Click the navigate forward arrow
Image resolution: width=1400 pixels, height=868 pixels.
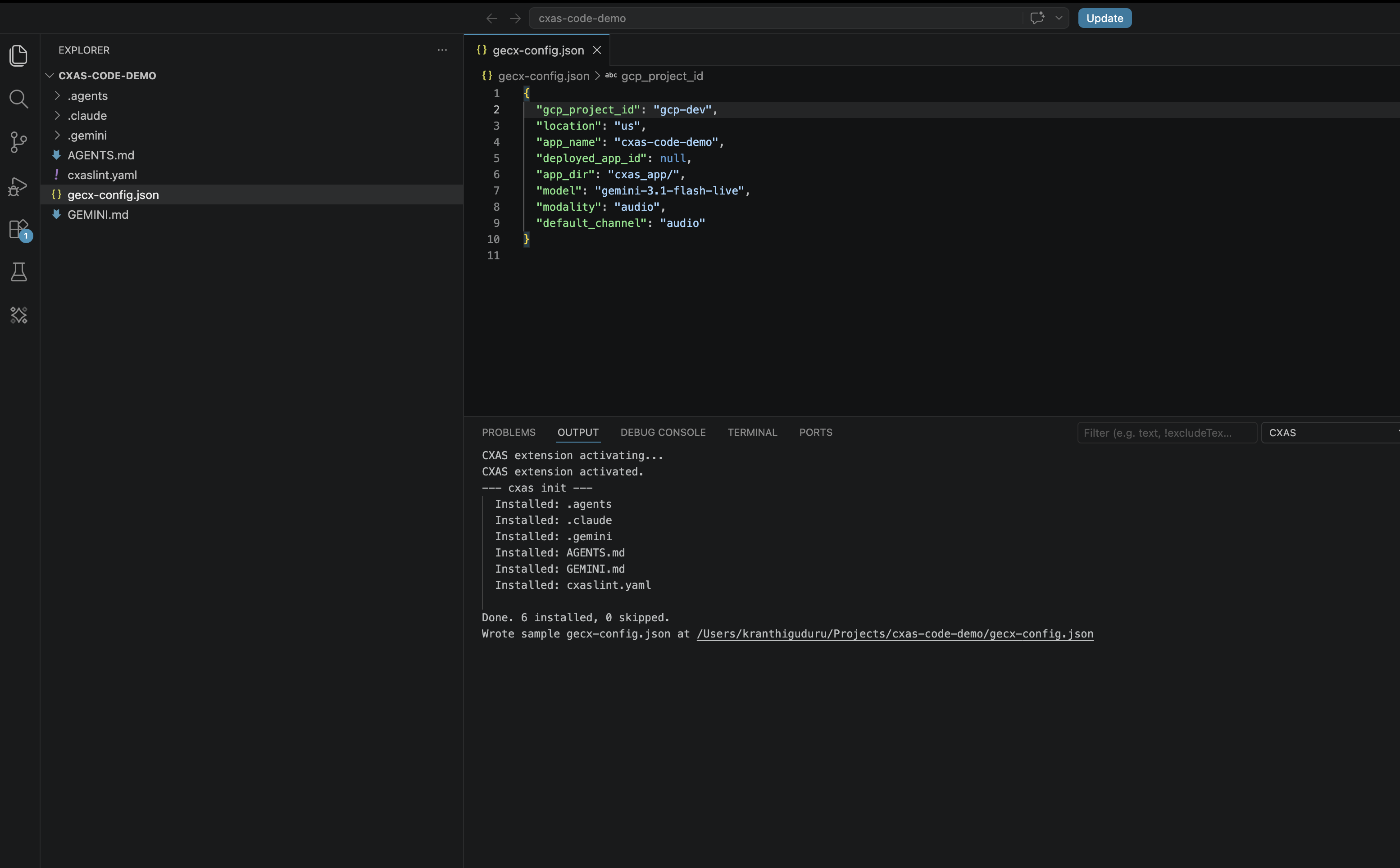pyautogui.click(x=515, y=18)
